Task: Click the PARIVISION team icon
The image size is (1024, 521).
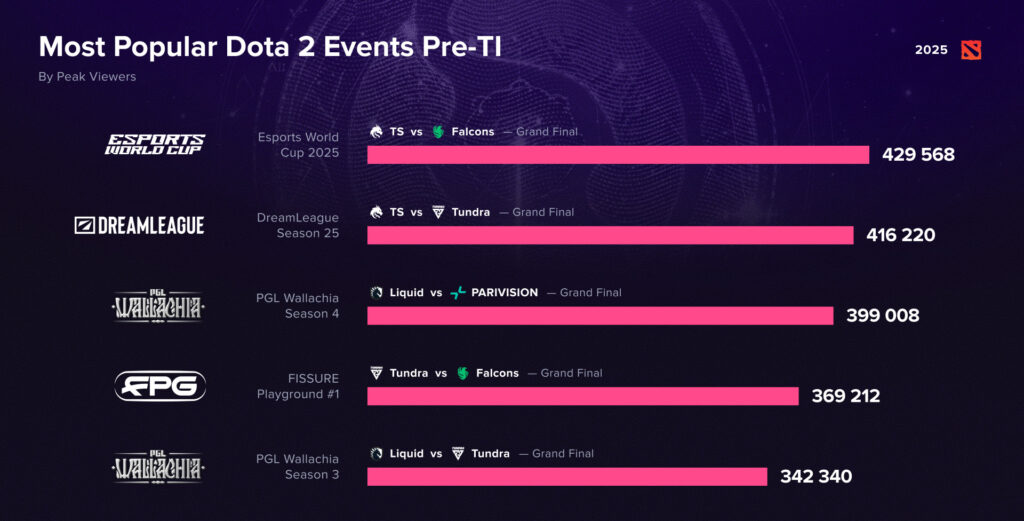Action: 458,292
